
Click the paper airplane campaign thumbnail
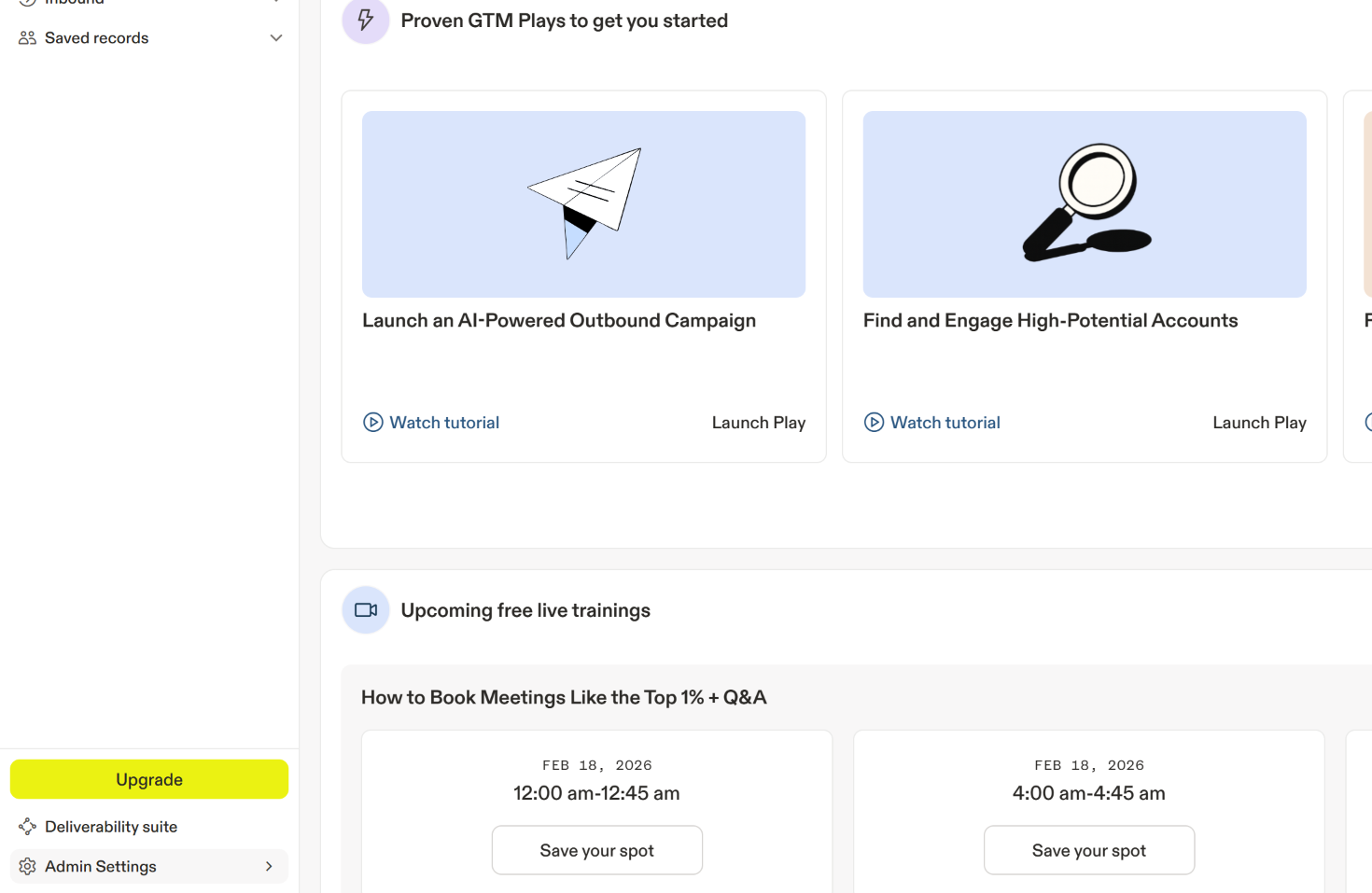point(583,204)
